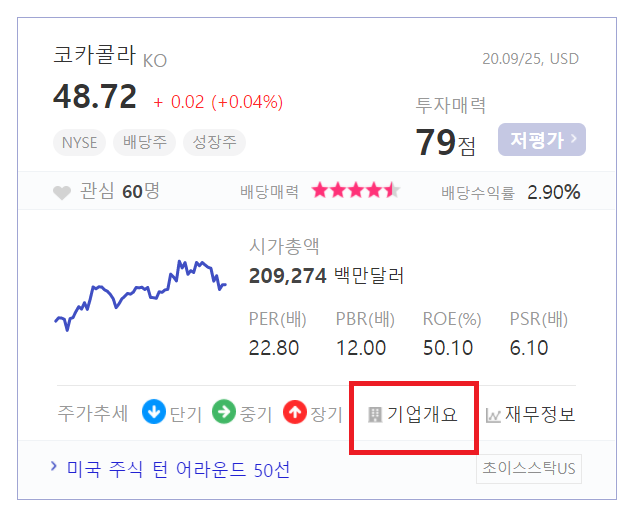
Task: Click the ROE(%) label
Action: [452, 319]
